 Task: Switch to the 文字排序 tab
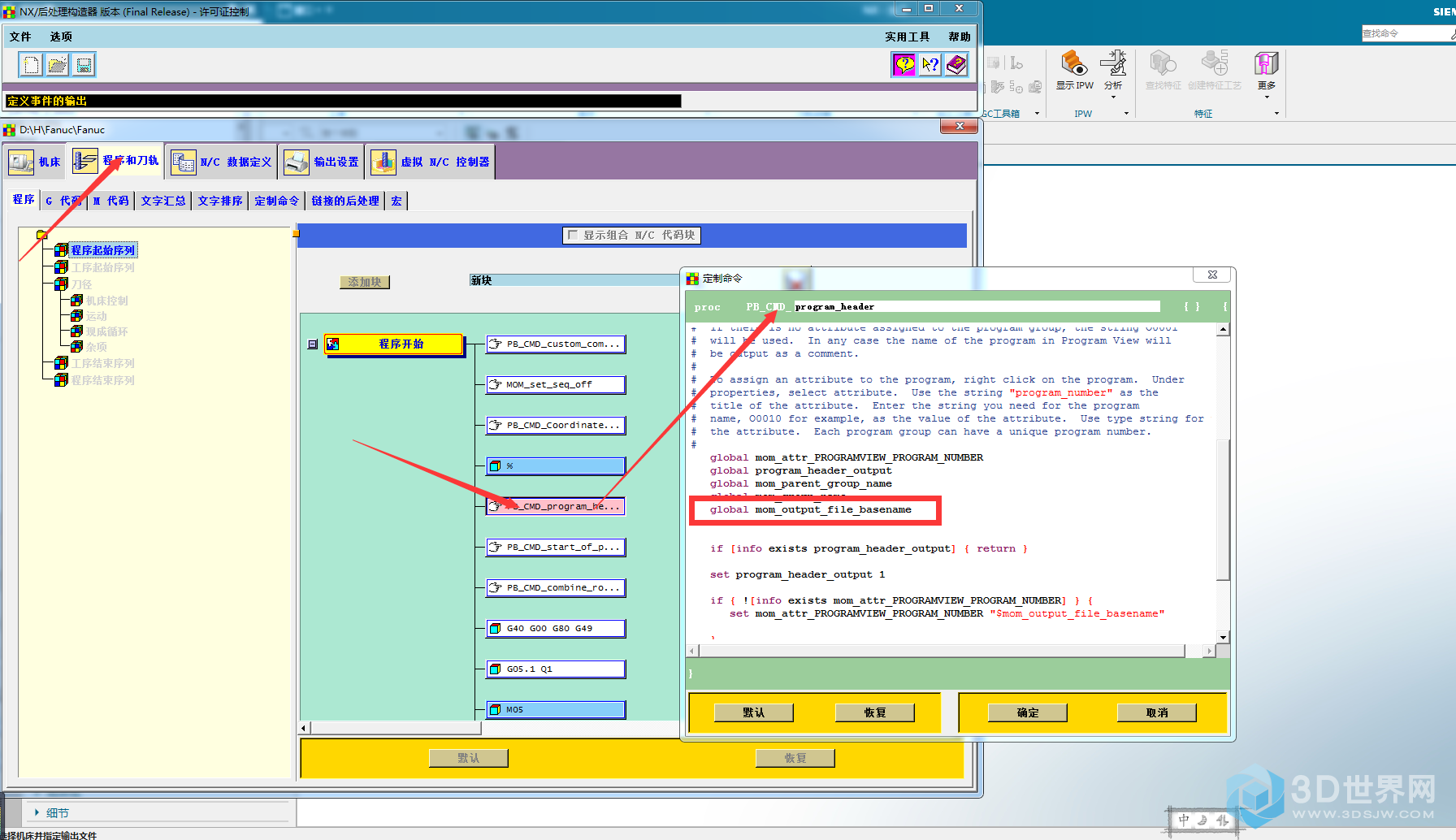220,201
